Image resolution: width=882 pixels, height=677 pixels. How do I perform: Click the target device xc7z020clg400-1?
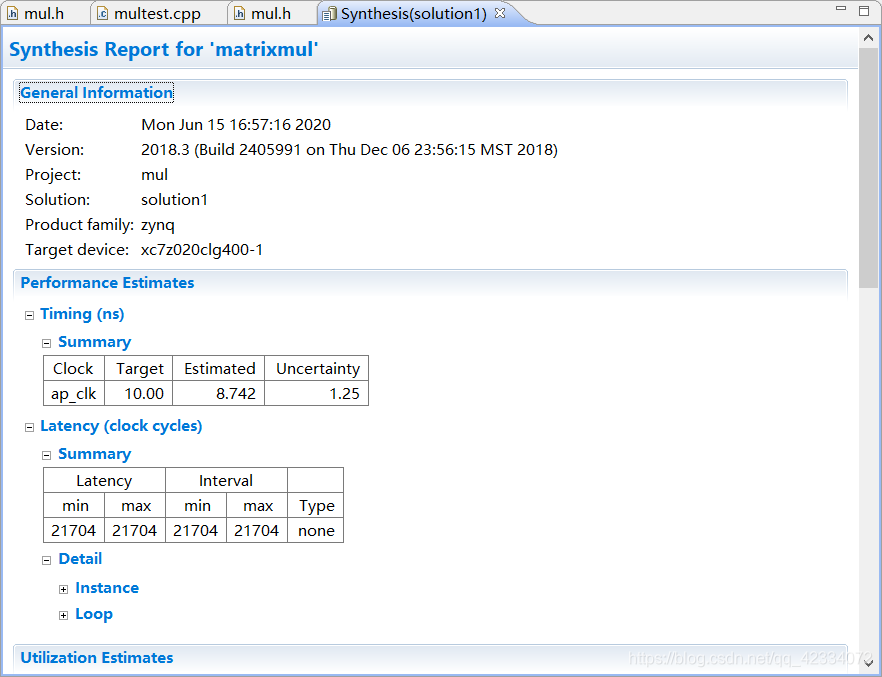(x=202, y=250)
